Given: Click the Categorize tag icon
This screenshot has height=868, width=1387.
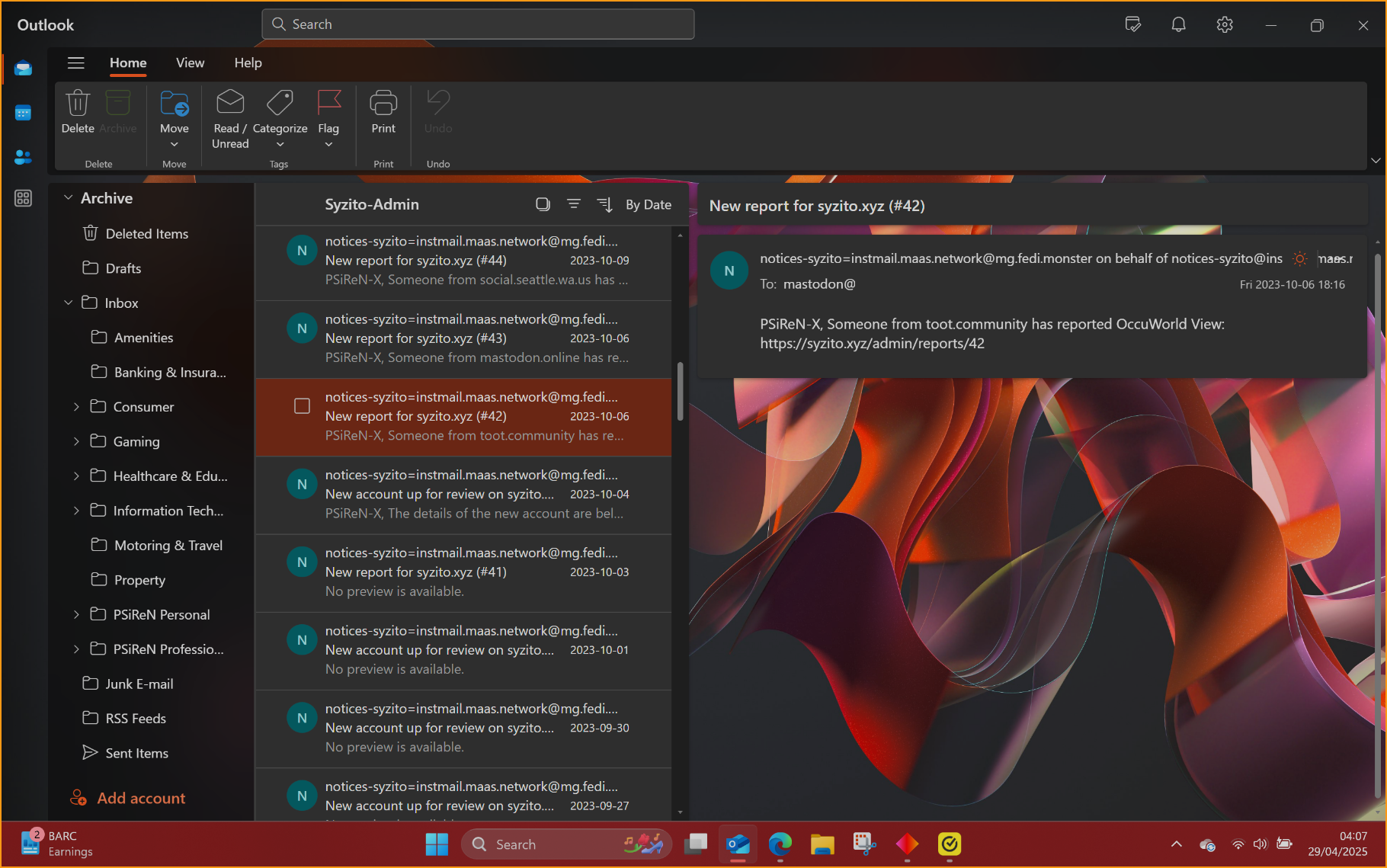Looking at the screenshot, I should click(x=280, y=104).
